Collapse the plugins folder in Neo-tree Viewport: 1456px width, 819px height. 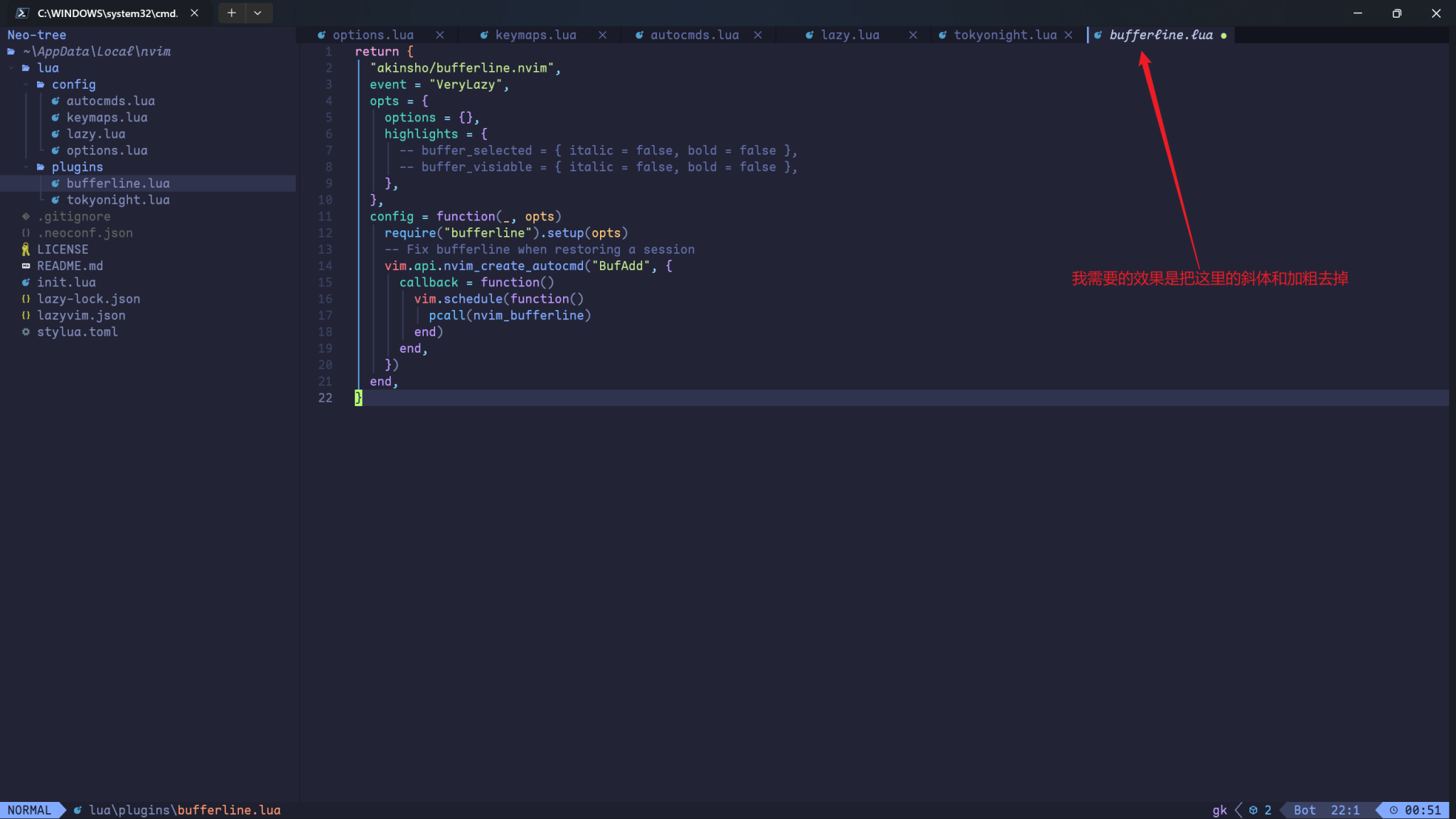77,166
